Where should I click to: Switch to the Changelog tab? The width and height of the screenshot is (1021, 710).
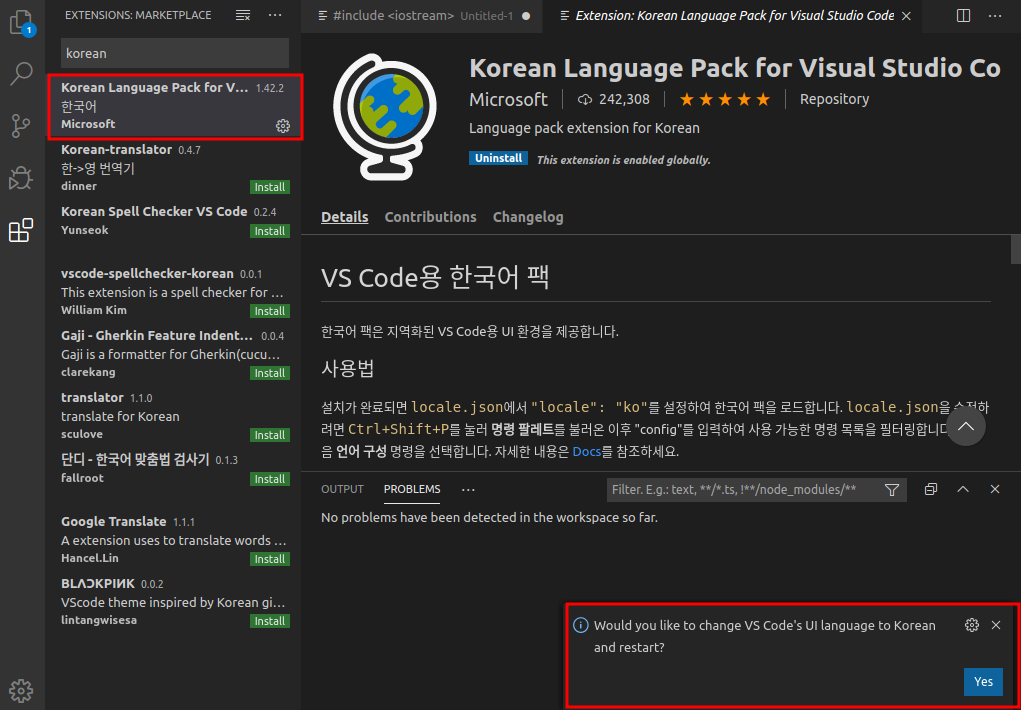[528, 217]
